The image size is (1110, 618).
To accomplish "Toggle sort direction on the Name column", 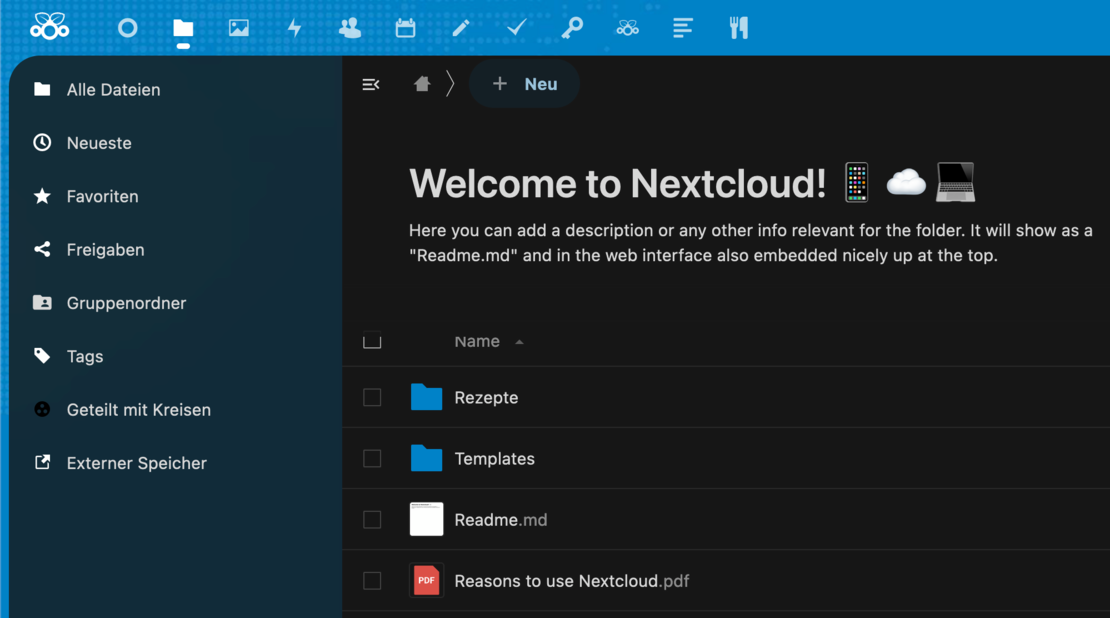I will pos(488,341).
